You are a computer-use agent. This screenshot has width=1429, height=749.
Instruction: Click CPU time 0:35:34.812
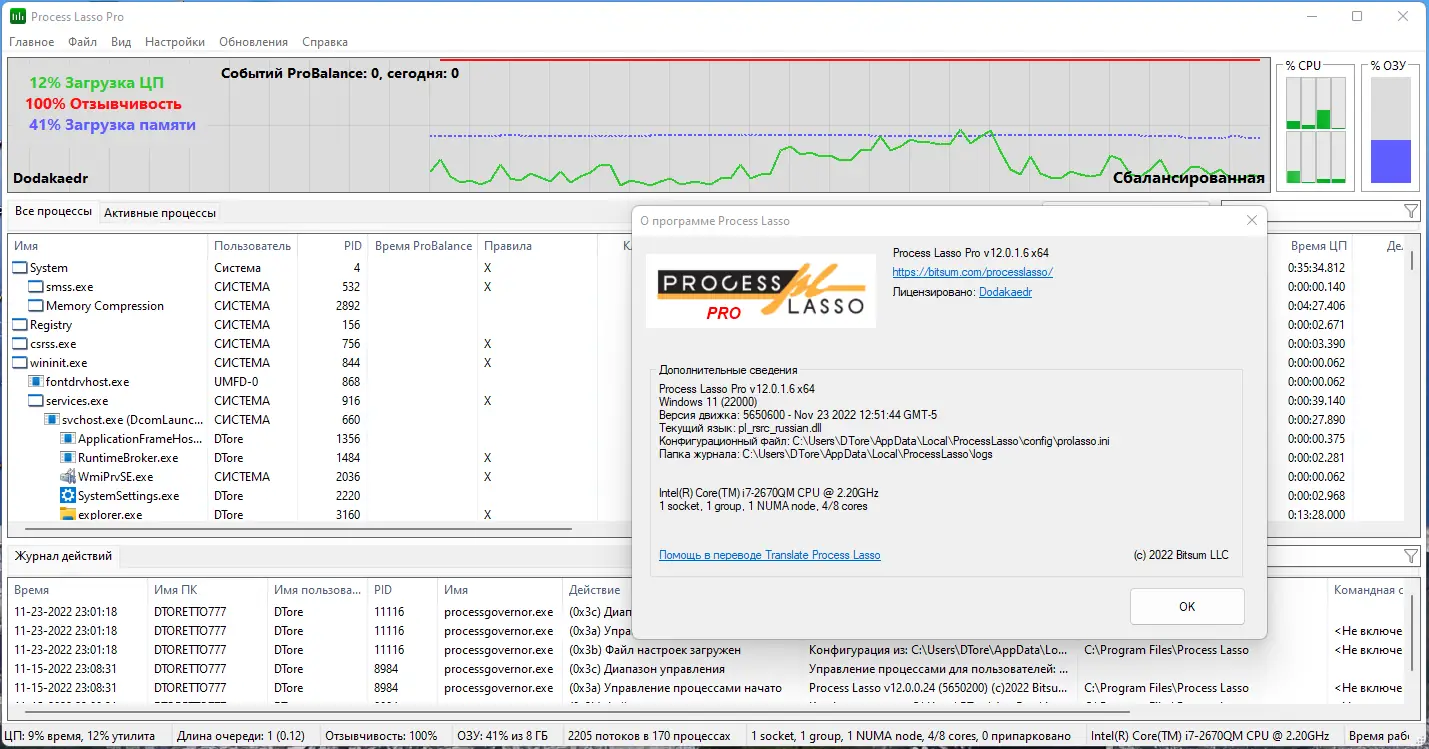tap(1317, 268)
